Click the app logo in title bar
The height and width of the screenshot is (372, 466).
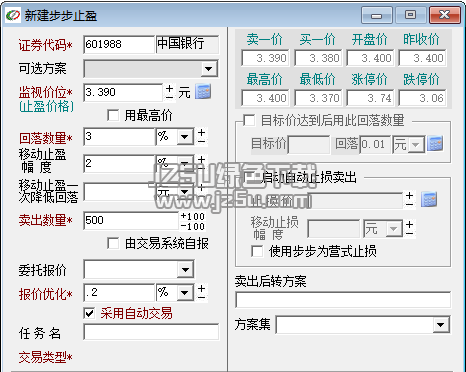(13, 15)
